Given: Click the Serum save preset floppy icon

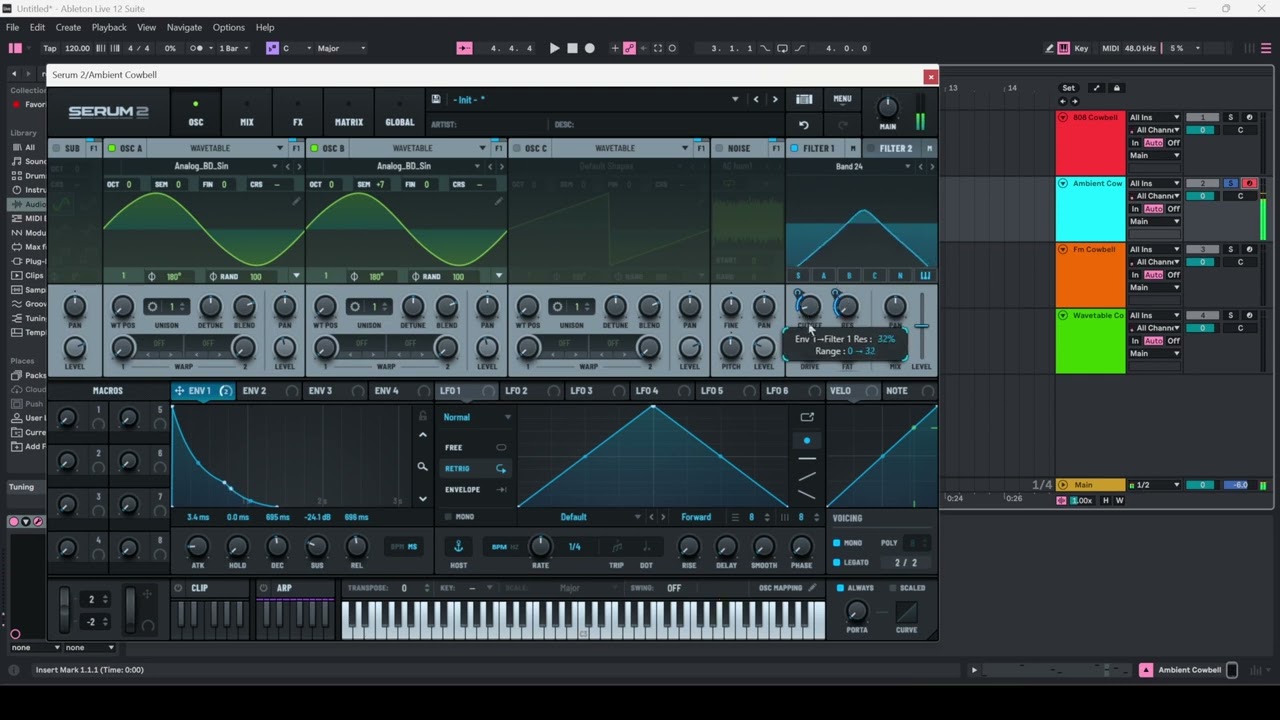Looking at the screenshot, I should 436,99.
